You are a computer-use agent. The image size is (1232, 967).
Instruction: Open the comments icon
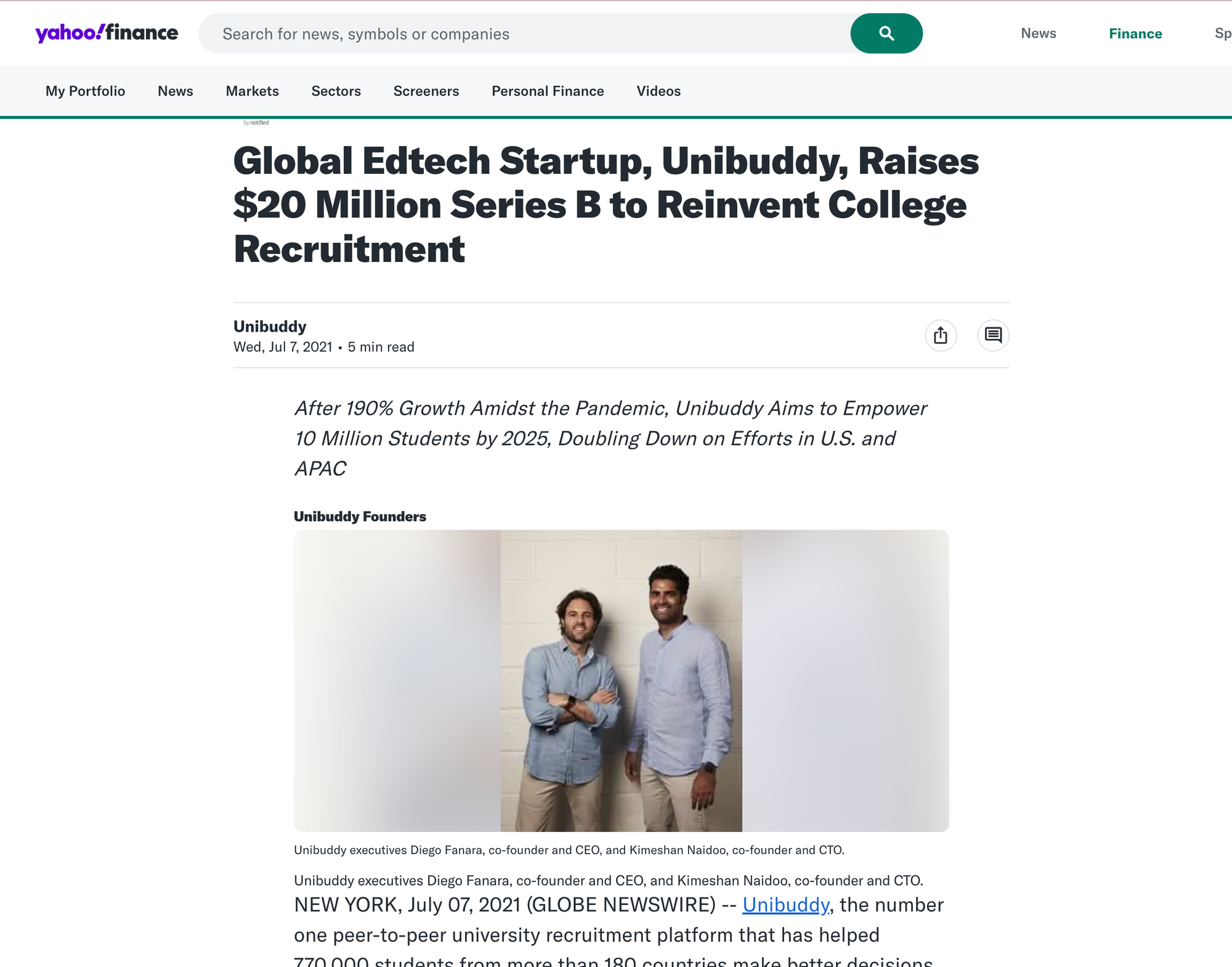[x=993, y=335]
